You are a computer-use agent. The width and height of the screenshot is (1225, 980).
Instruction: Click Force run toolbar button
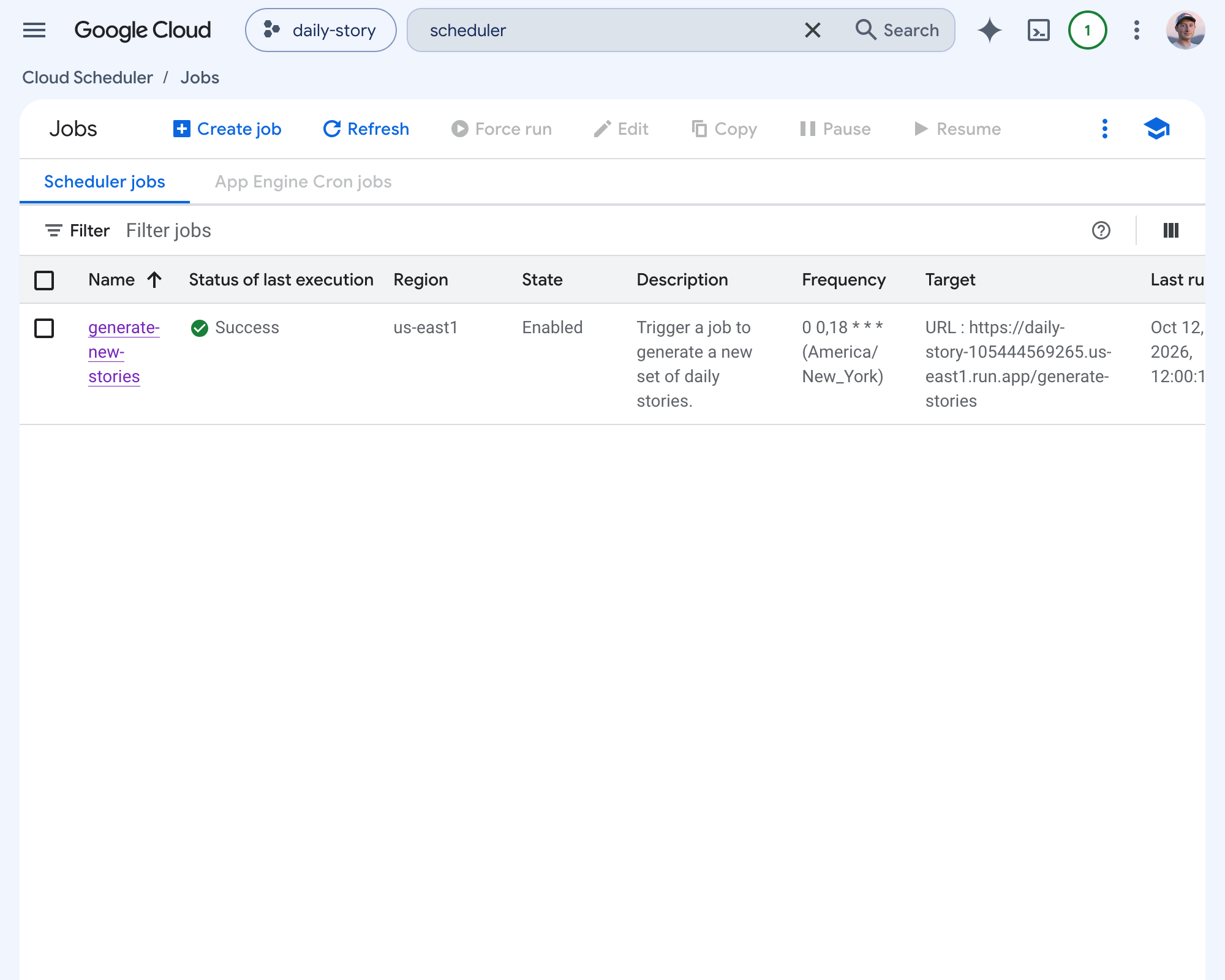tap(502, 129)
